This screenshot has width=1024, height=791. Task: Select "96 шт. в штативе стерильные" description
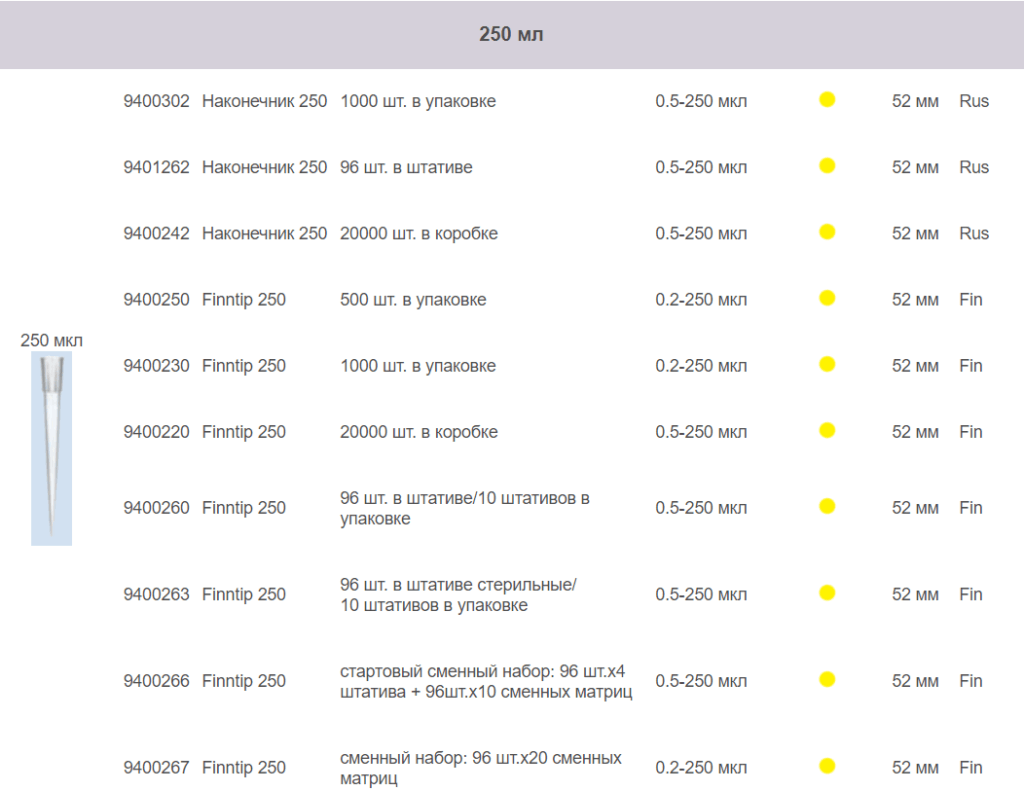(458, 584)
